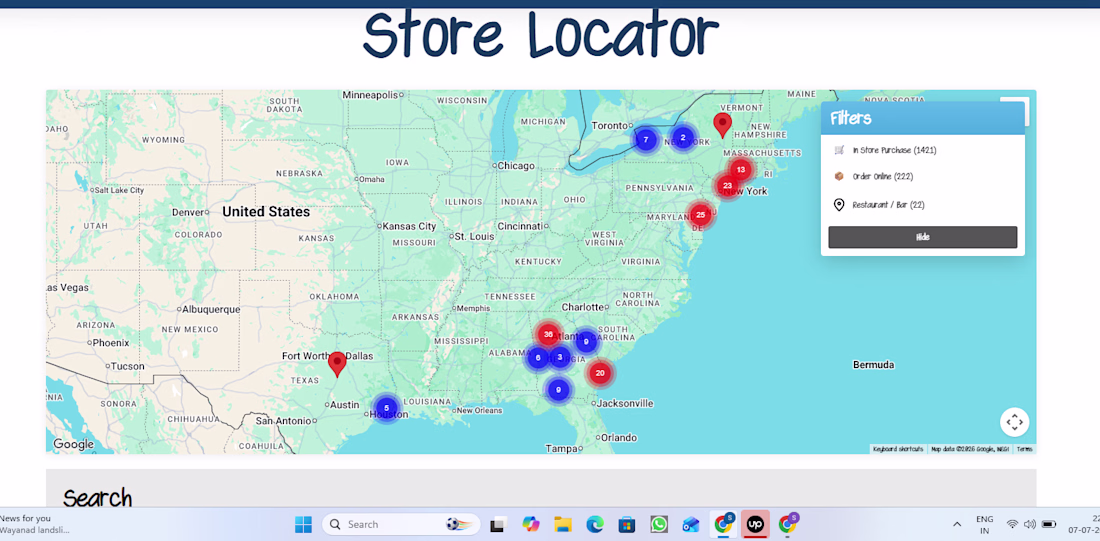This screenshot has width=1100, height=541.
Task: Open the red cluster marker labeled 20
Action: [x=600, y=373]
